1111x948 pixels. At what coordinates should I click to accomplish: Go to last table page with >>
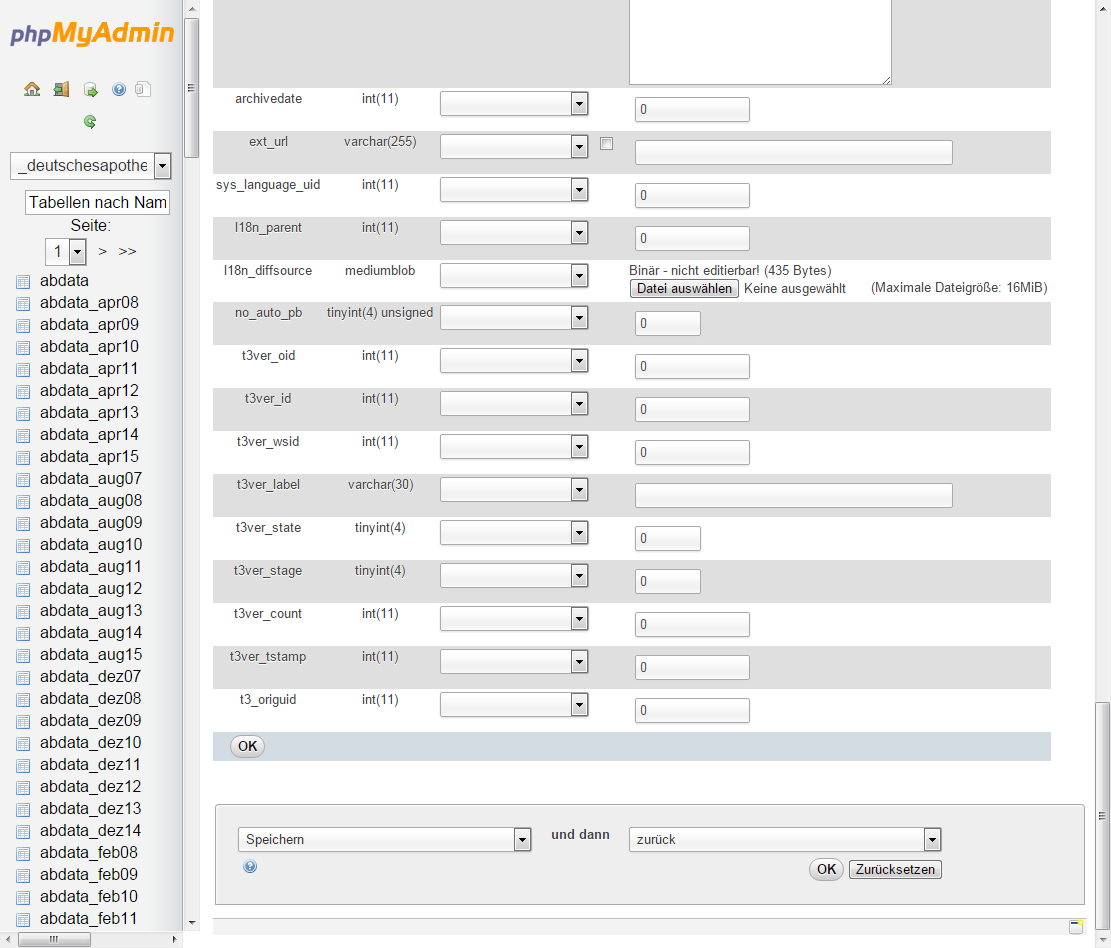[127, 251]
